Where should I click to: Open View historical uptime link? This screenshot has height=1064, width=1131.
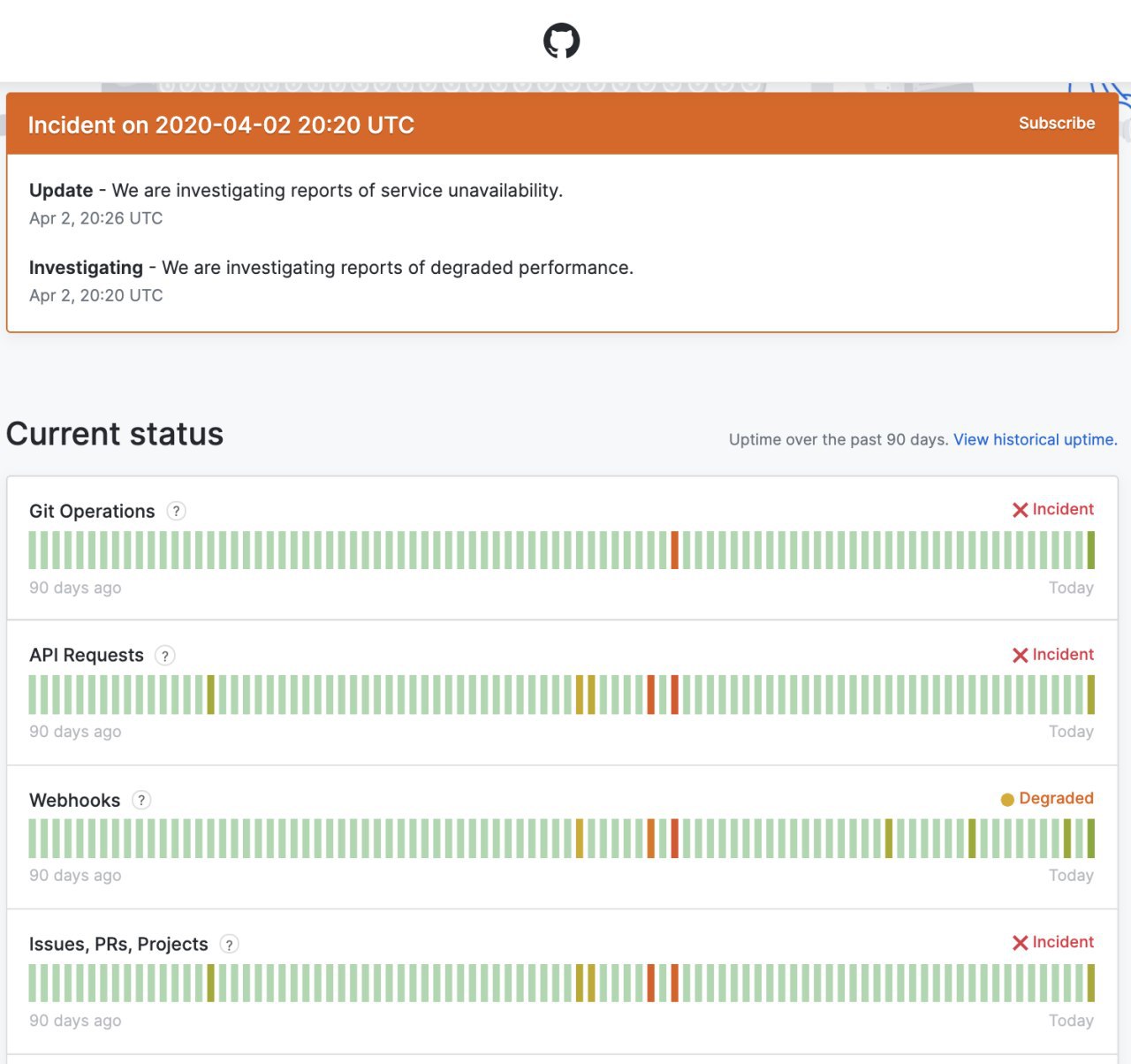1036,439
